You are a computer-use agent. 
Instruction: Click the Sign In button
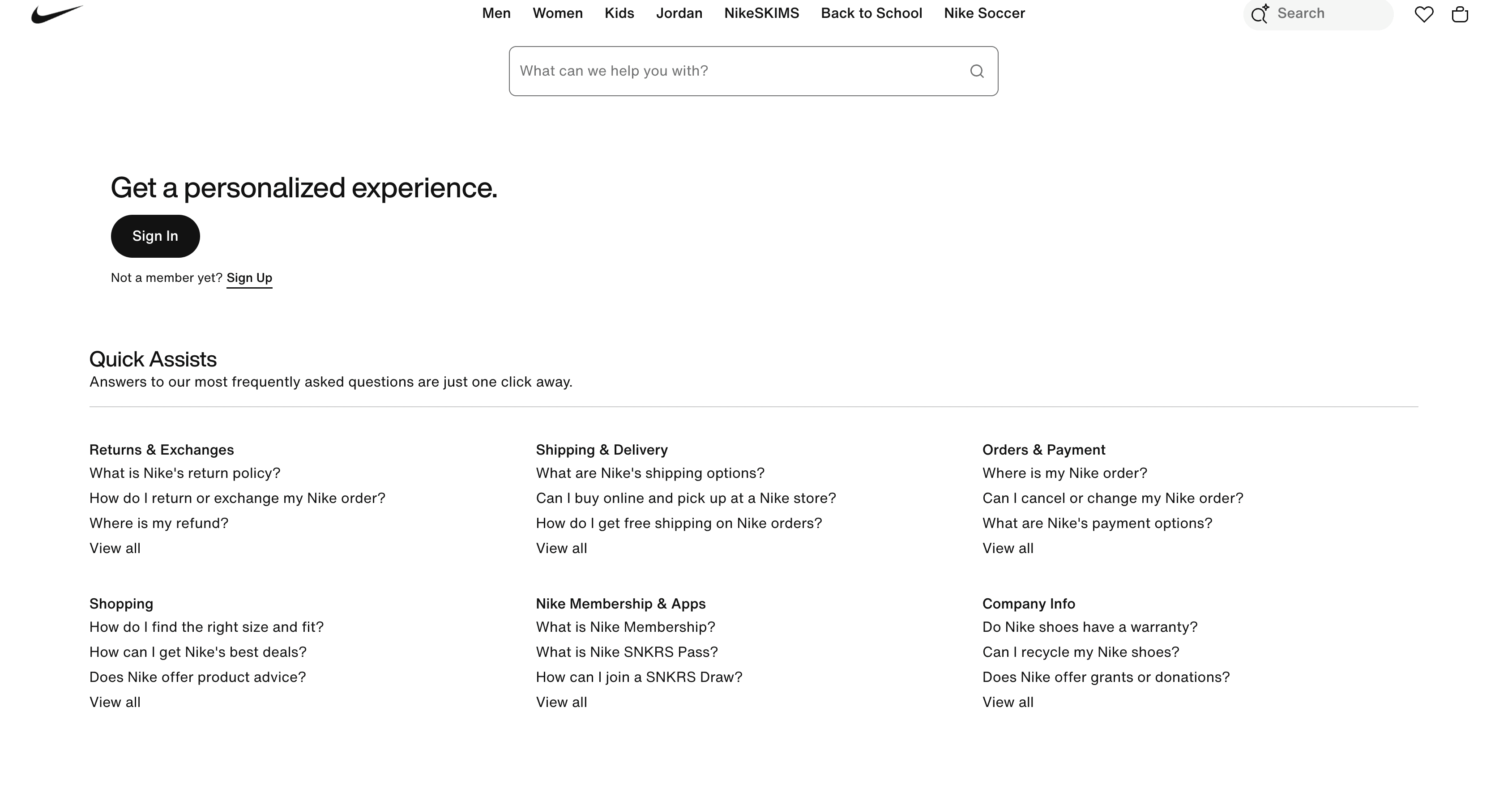pyautogui.click(x=156, y=236)
